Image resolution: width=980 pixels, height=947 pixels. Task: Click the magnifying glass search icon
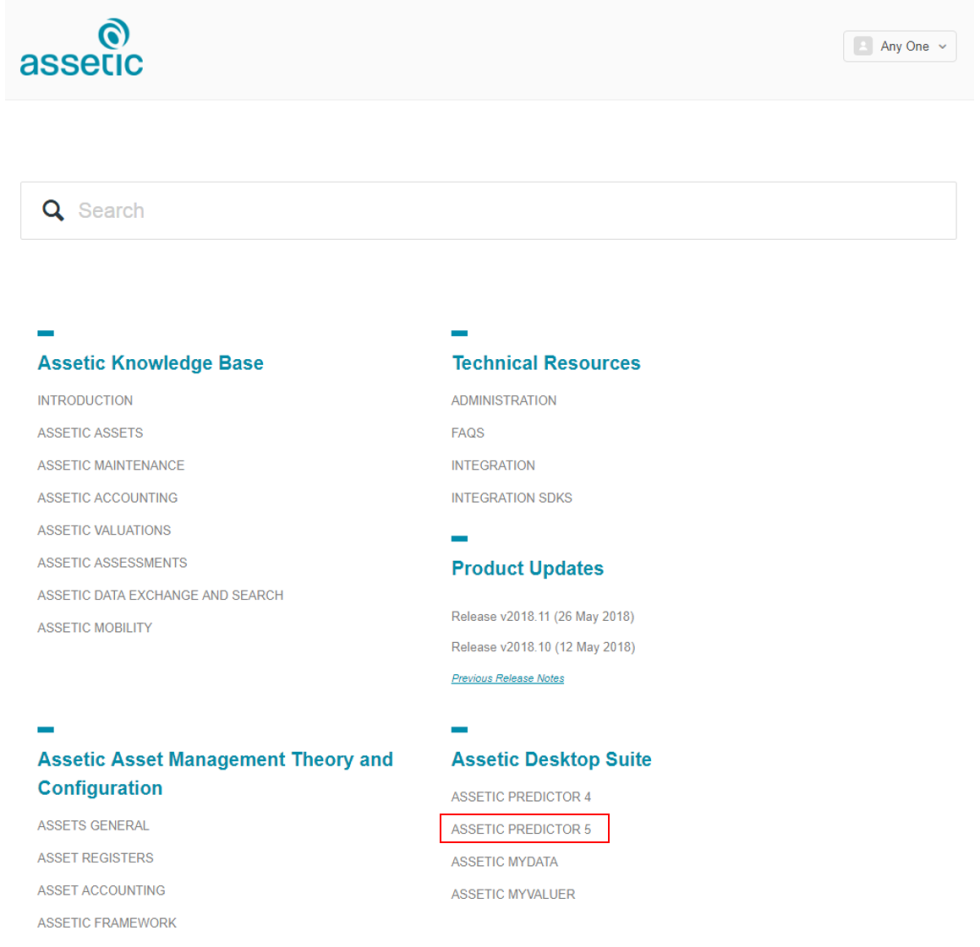53,210
